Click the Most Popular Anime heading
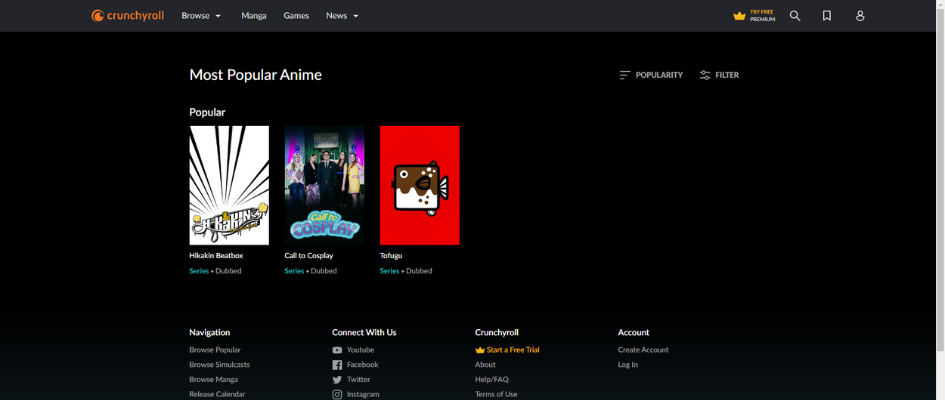Image resolution: width=945 pixels, height=400 pixels. coord(256,75)
